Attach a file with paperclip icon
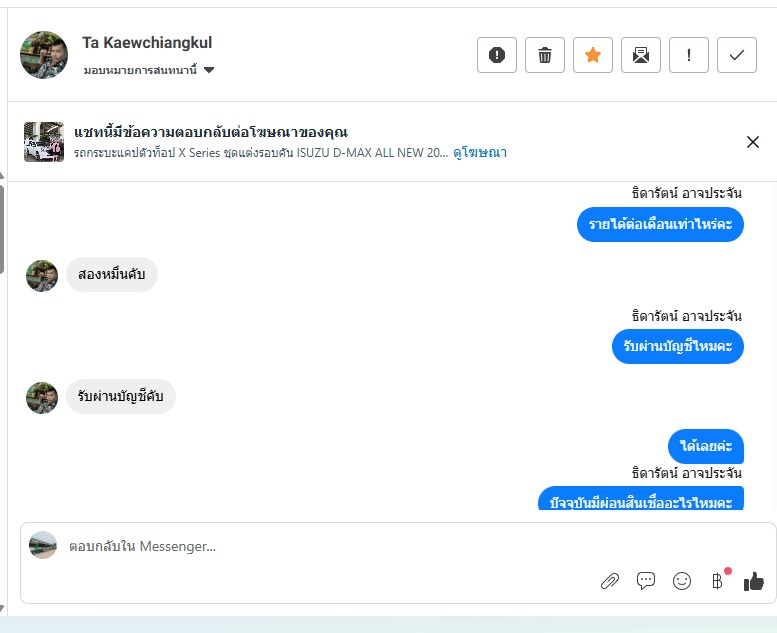Screen dimensions: 777x633 point(610,581)
